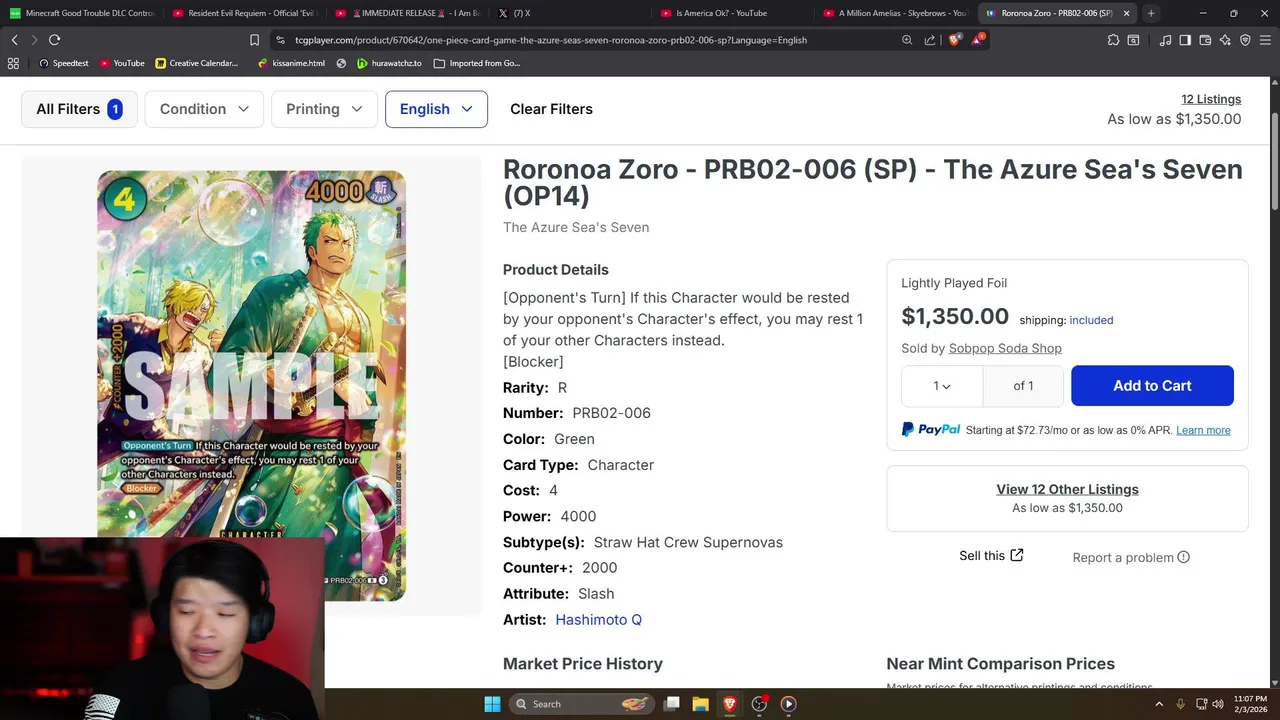Toggle the browser sidebar panel icon

click(x=1185, y=40)
